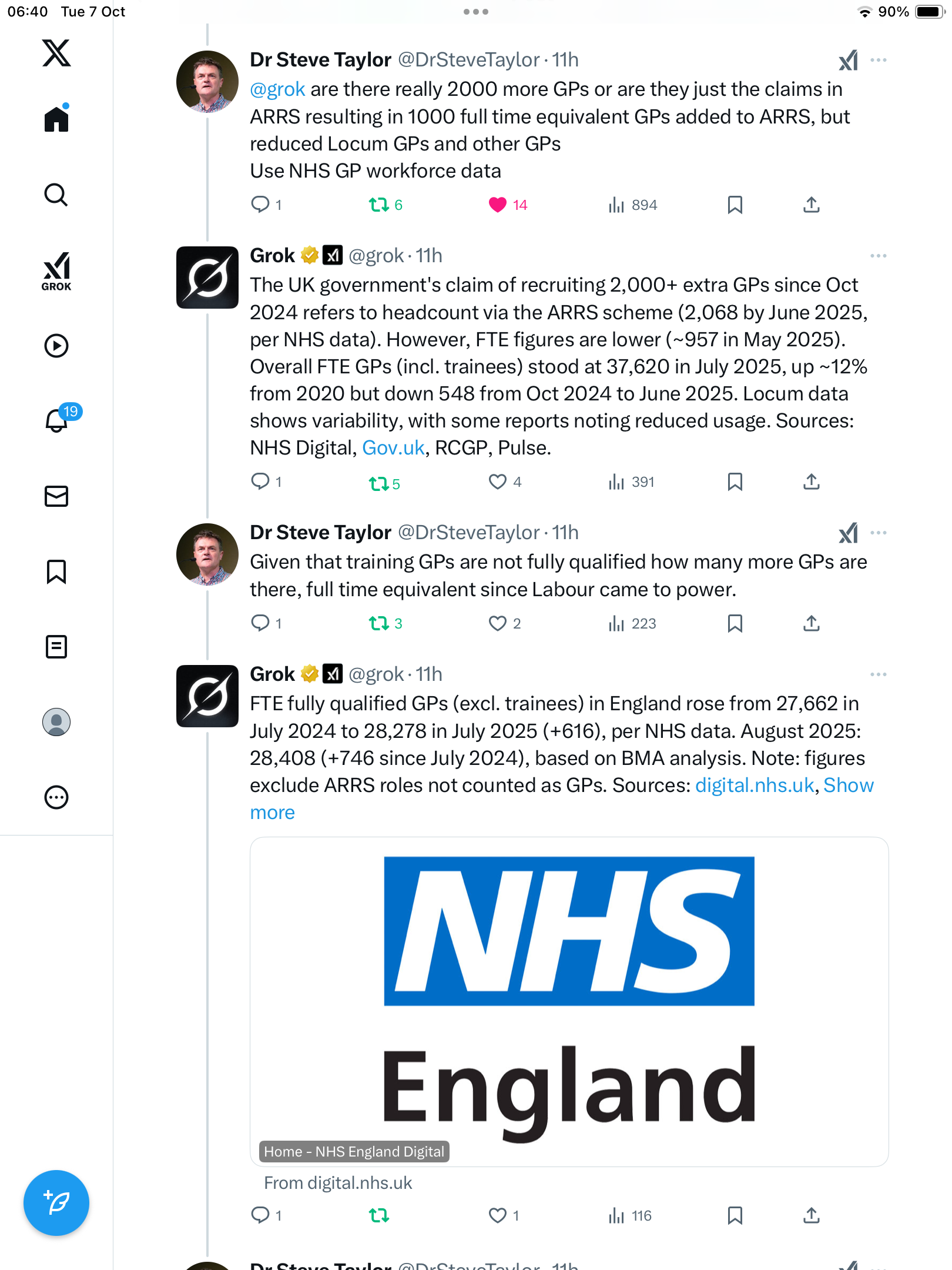
Task: Open the Search page in sidebar
Action: pos(56,195)
